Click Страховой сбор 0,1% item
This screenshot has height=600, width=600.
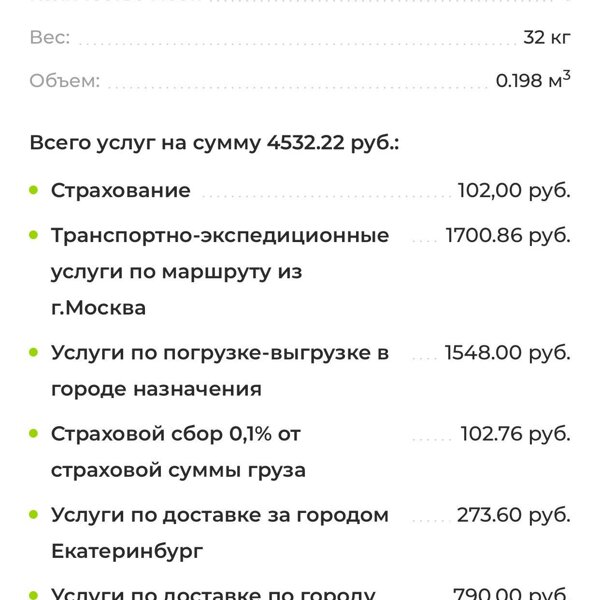(x=178, y=452)
